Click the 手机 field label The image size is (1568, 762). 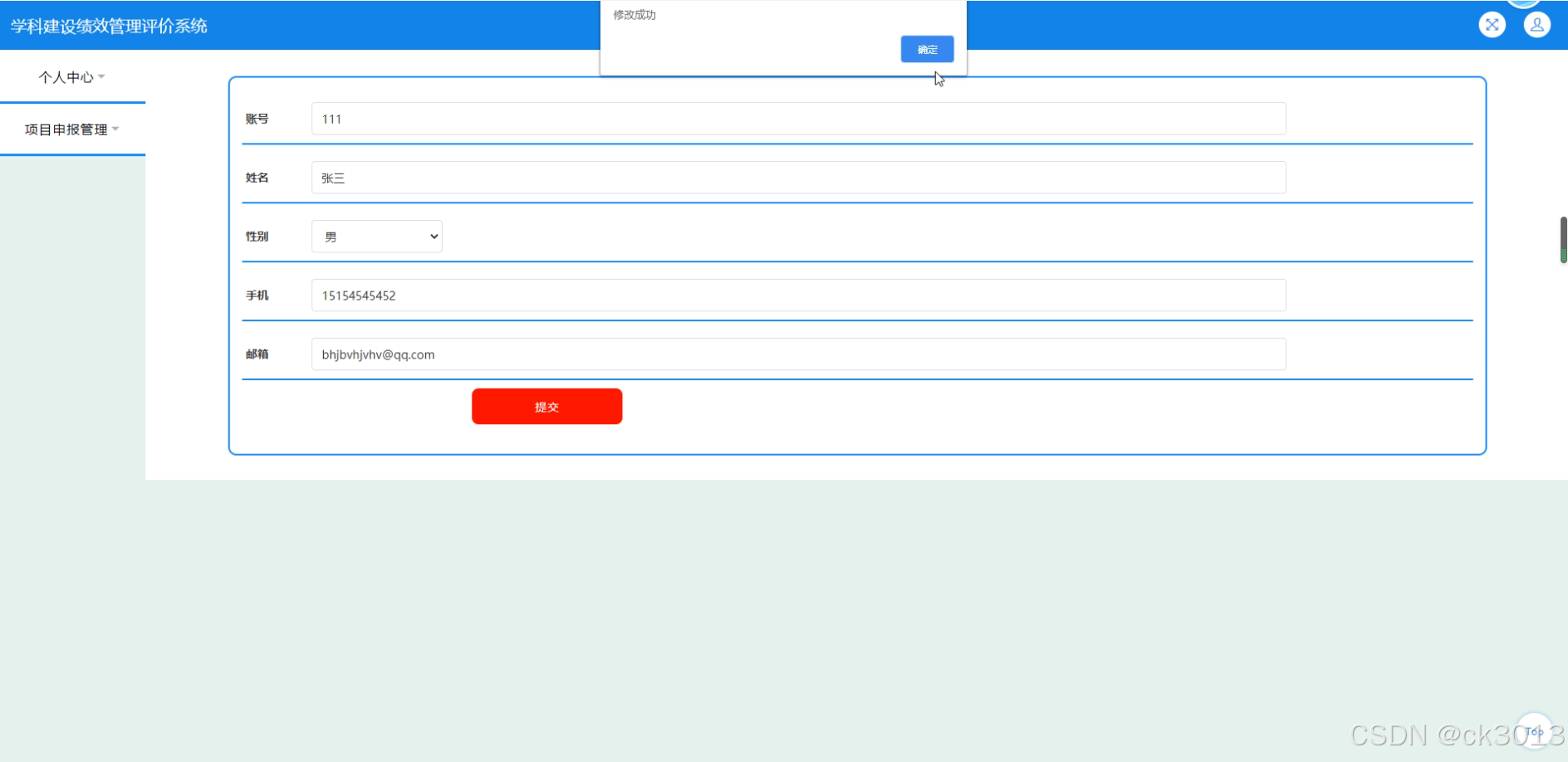click(x=257, y=296)
